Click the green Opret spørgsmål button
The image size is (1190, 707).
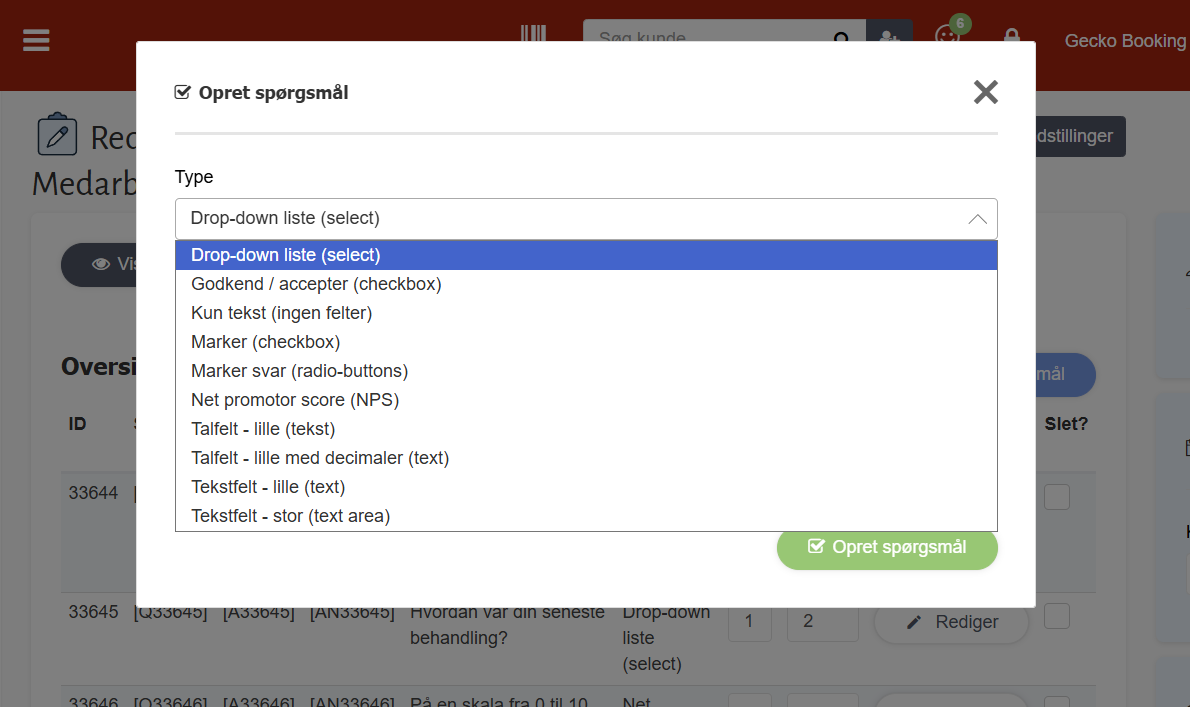[887, 547]
